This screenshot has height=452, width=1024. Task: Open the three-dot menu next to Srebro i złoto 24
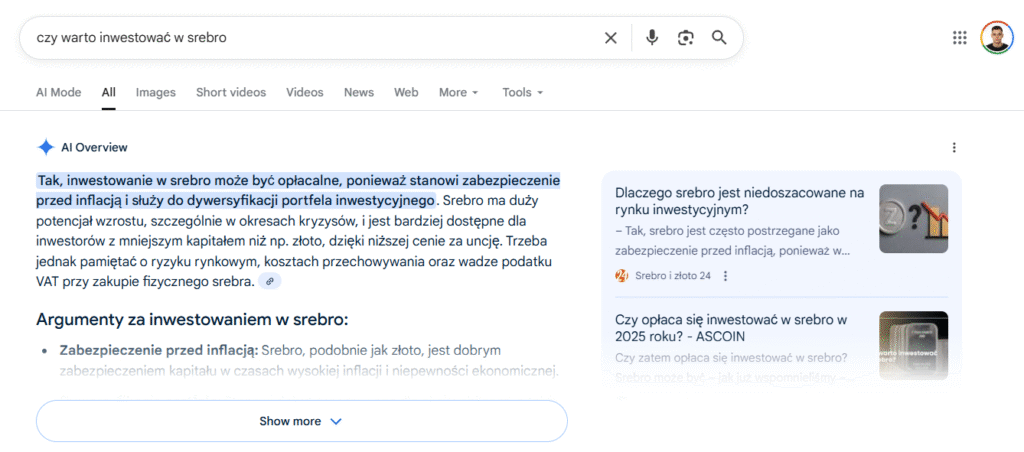pyautogui.click(x=725, y=276)
